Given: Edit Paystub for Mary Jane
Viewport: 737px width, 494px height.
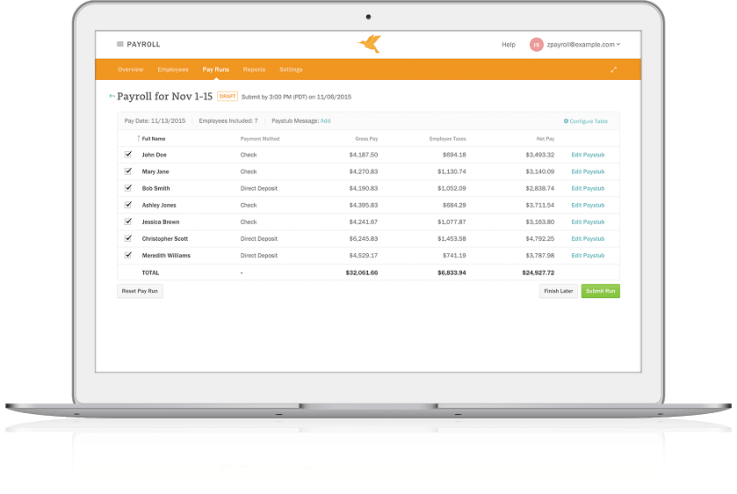Looking at the screenshot, I should point(588,172).
